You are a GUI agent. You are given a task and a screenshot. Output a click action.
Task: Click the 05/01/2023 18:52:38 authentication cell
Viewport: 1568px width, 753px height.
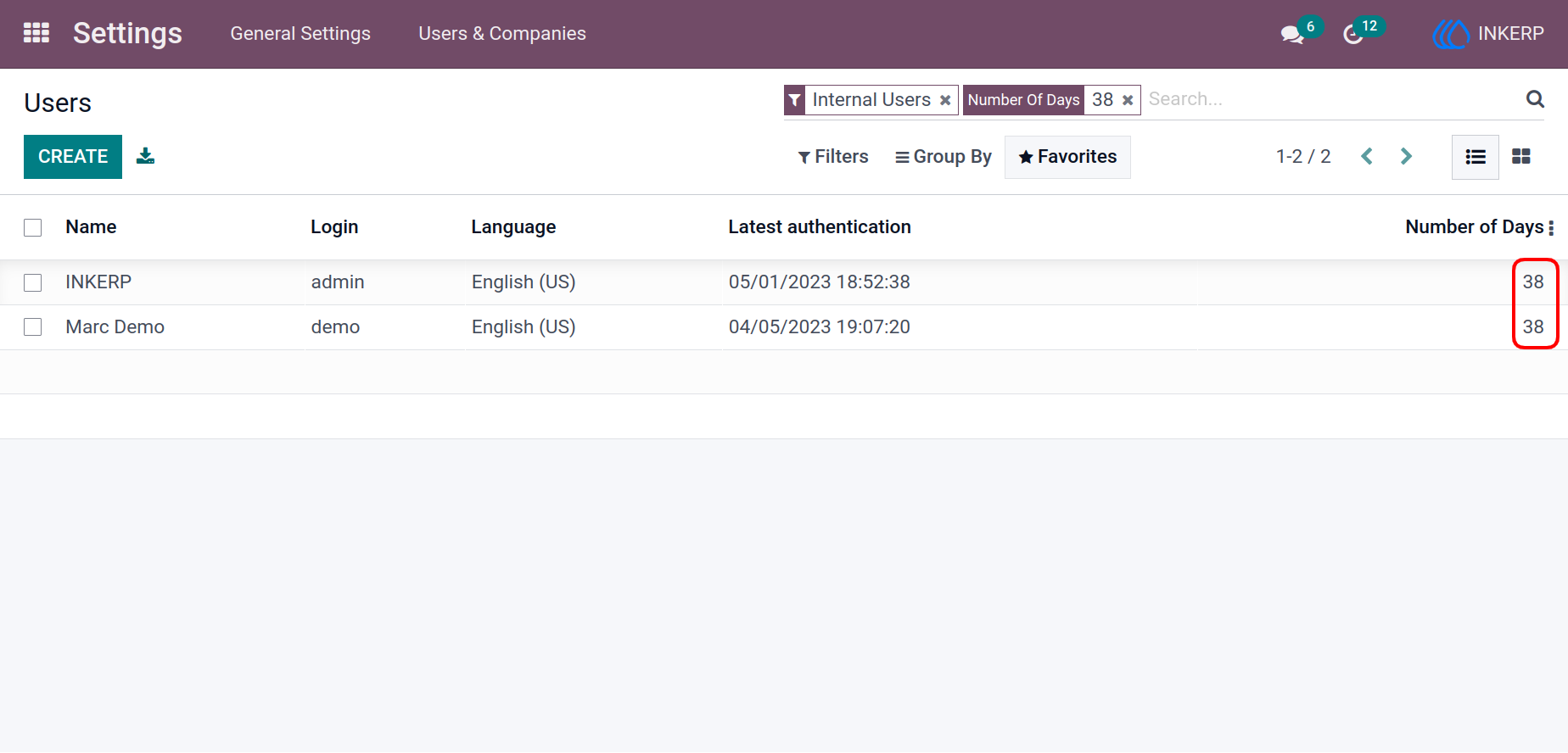point(820,282)
